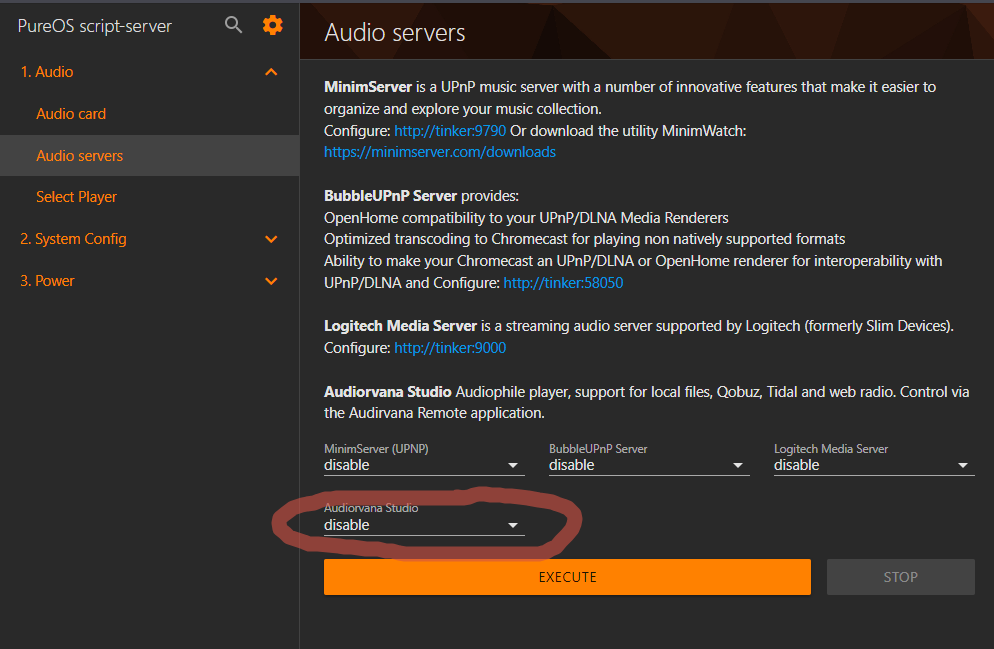Collapse the 1. Audio section chevron
This screenshot has width=994, height=649.
(x=271, y=72)
